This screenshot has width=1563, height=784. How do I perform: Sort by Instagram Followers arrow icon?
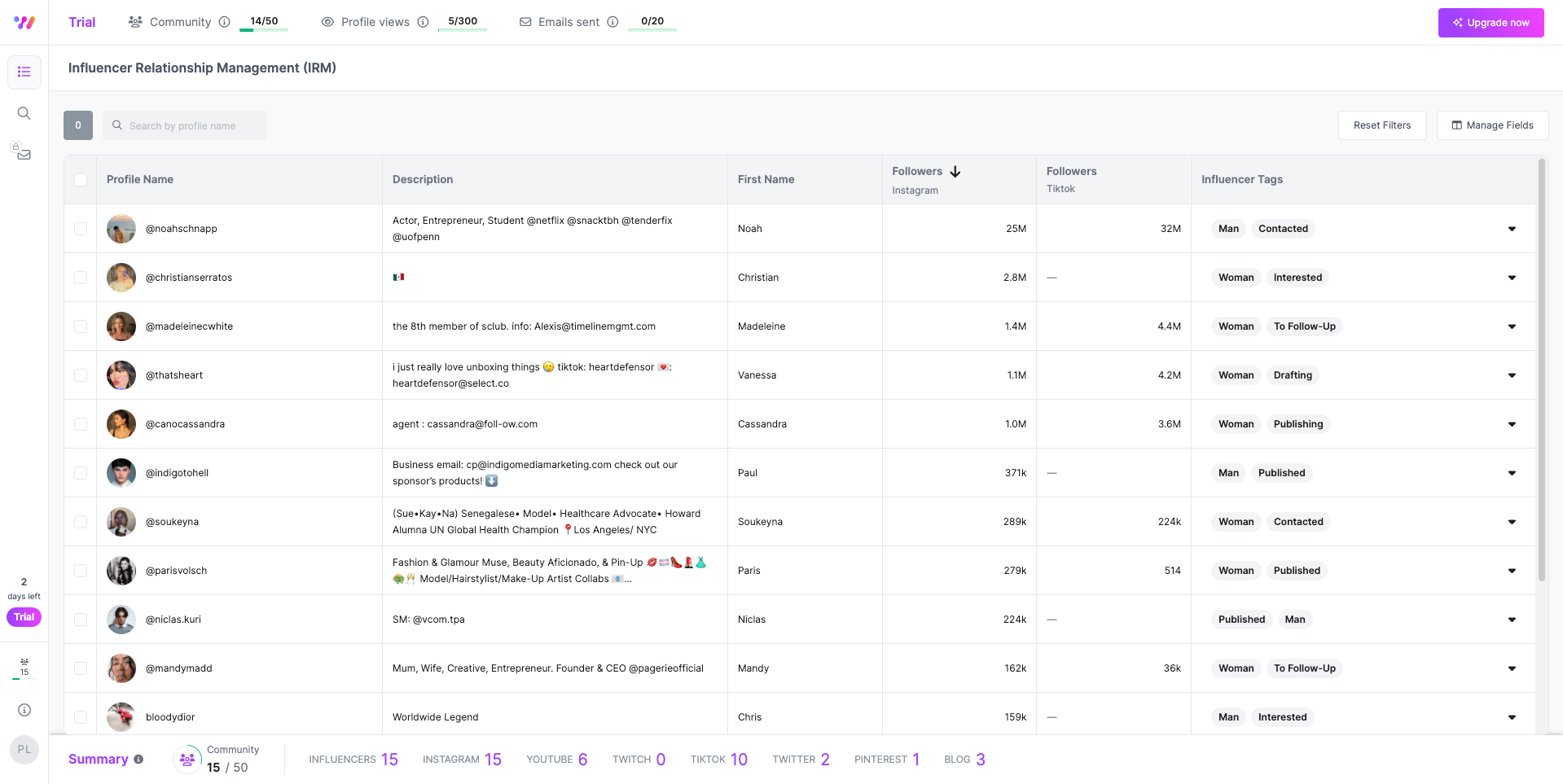click(955, 172)
